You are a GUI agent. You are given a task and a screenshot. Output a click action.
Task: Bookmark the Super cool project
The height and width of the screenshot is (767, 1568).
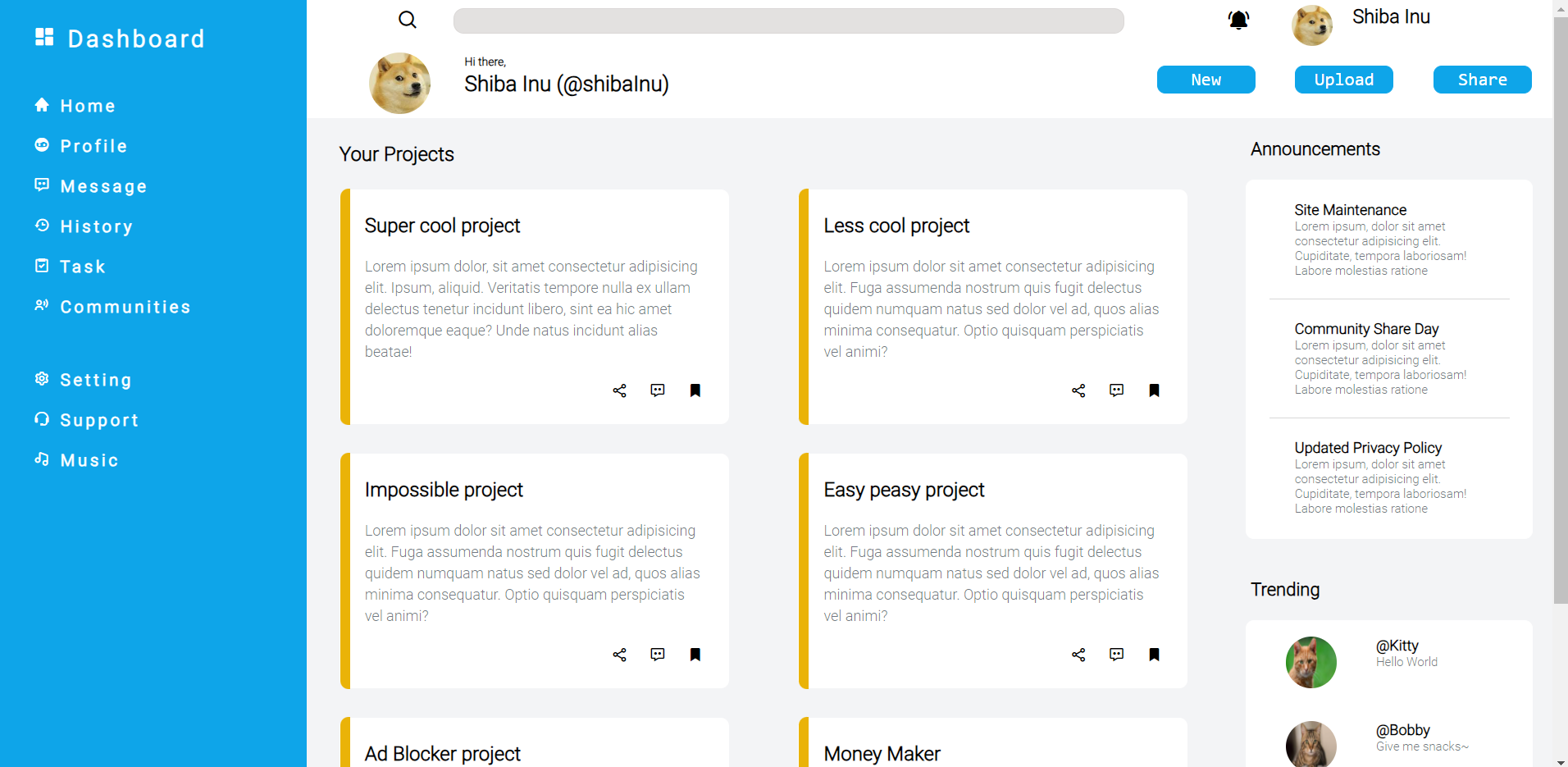pos(695,390)
